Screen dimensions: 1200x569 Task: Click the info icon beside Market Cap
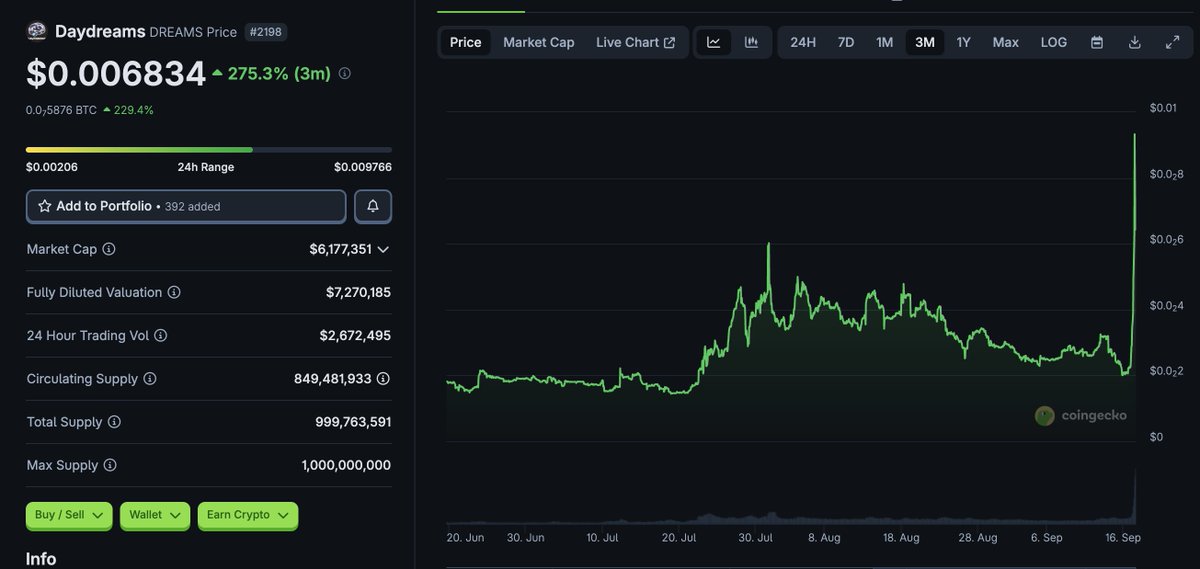[x=109, y=249]
